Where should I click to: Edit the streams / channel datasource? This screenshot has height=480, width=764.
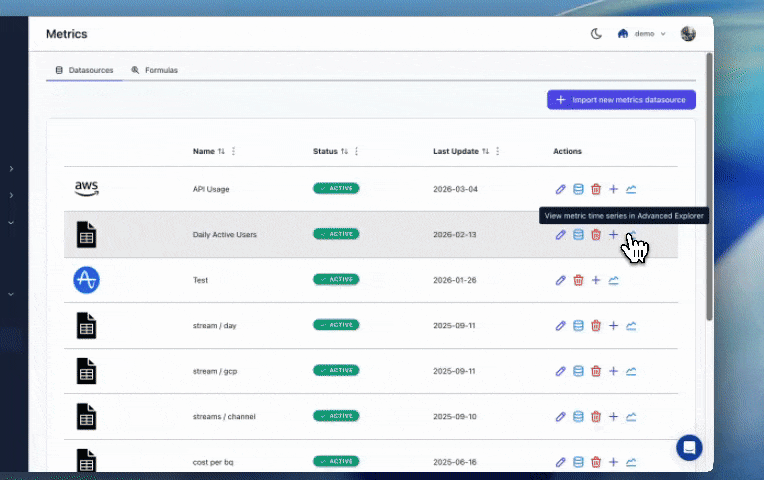tap(560, 417)
